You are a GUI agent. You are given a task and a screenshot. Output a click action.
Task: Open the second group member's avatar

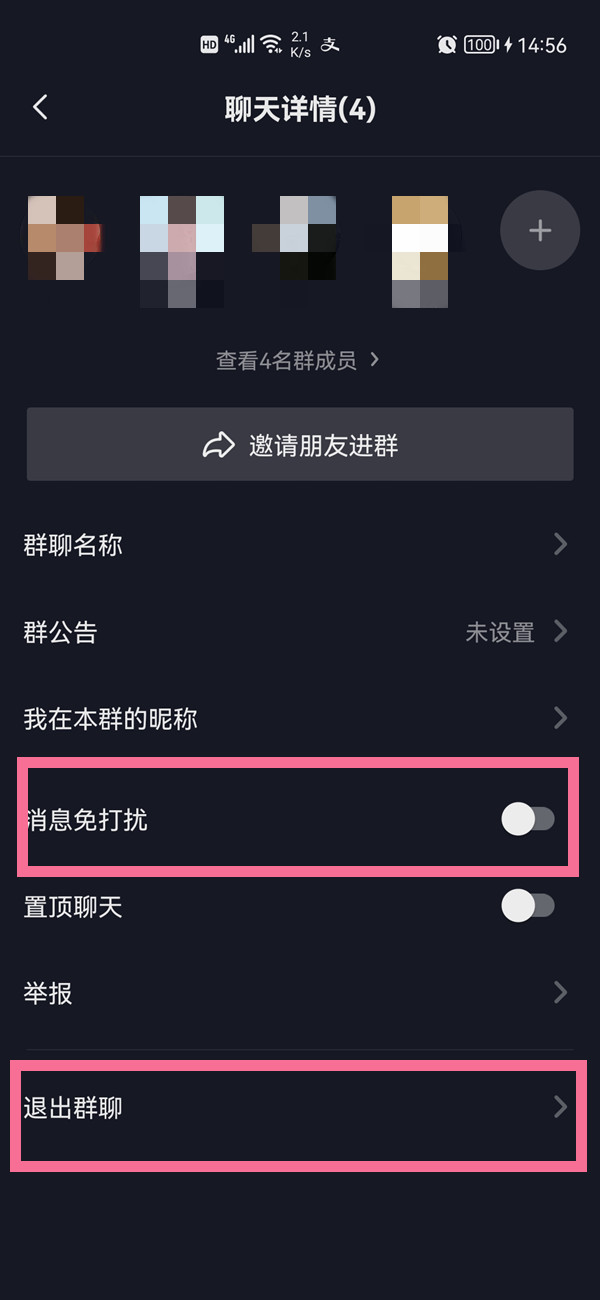coord(180,240)
